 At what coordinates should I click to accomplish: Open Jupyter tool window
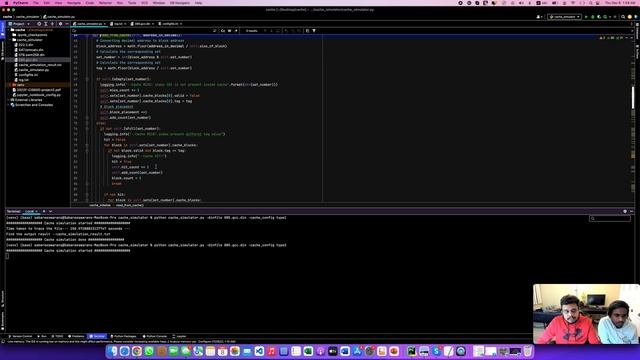[x=179, y=336]
